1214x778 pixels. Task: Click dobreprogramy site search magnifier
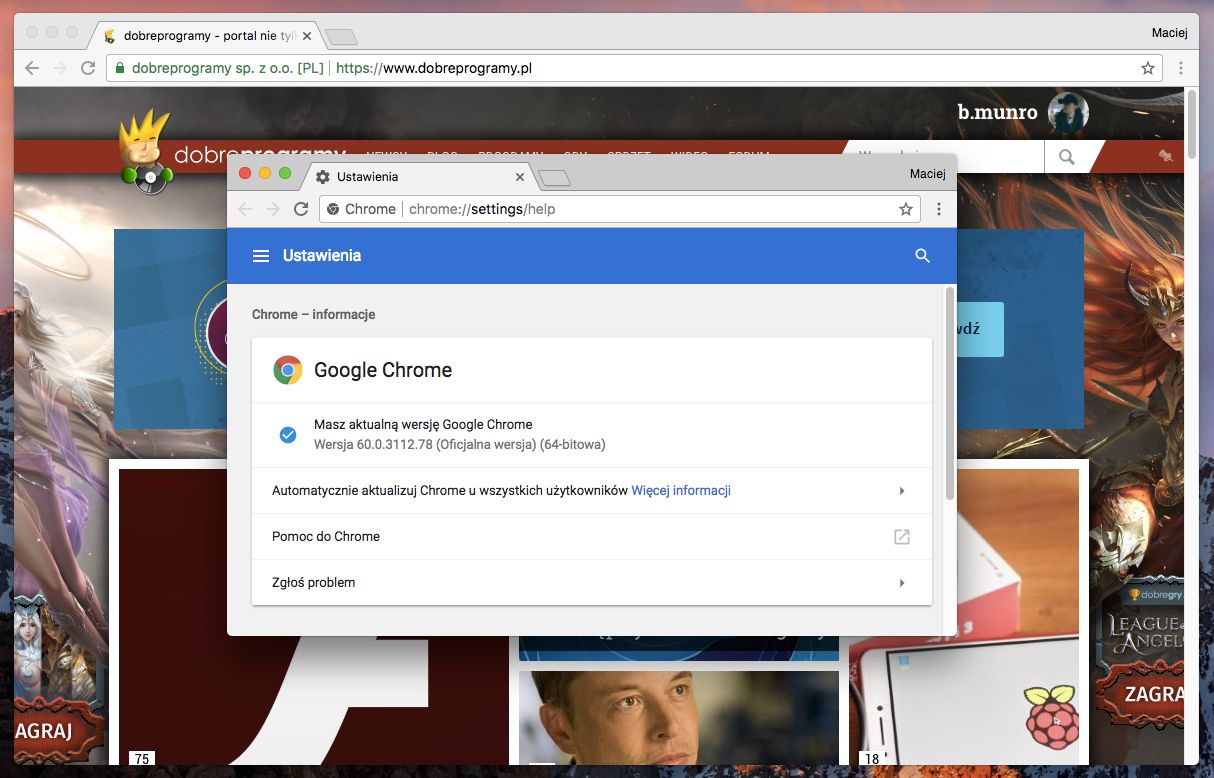tap(1067, 156)
